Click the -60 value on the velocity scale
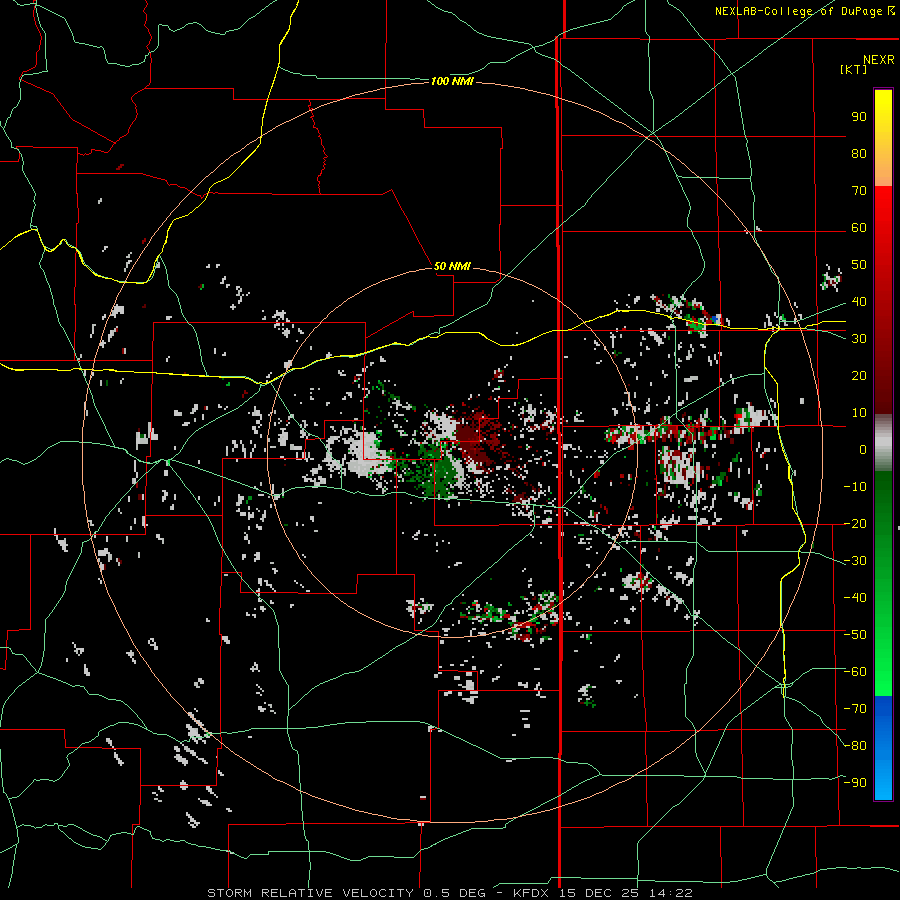 [855, 672]
